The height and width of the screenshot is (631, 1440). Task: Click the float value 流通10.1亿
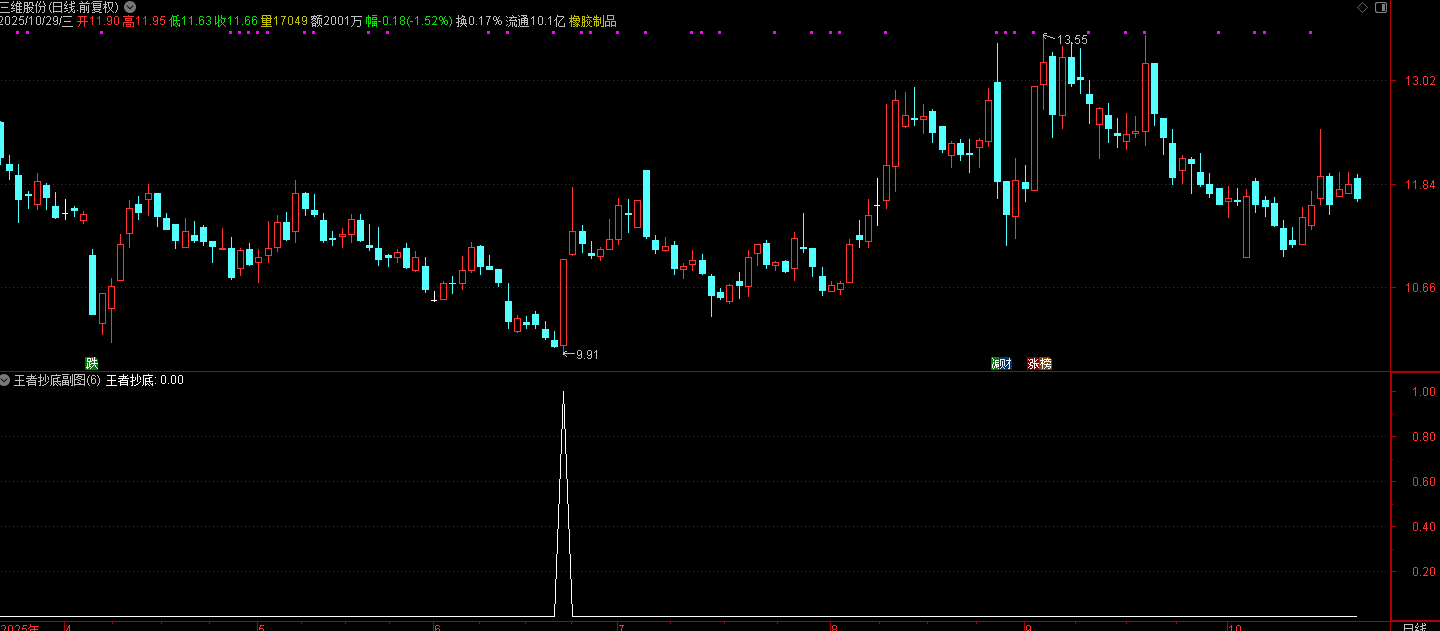click(535, 21)
